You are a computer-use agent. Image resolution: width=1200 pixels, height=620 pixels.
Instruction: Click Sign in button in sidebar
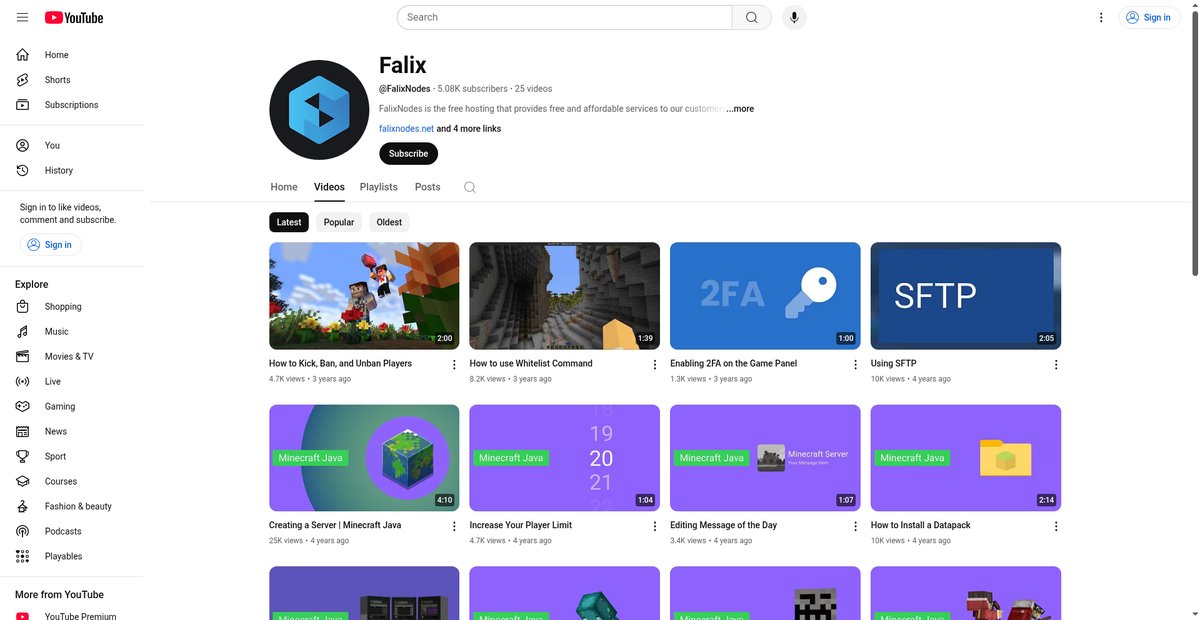[51, 244]
